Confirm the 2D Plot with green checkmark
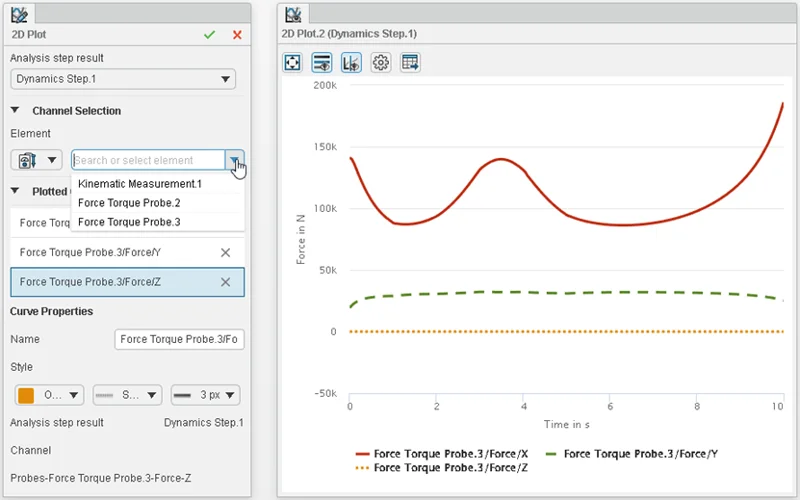 [209, 34]
